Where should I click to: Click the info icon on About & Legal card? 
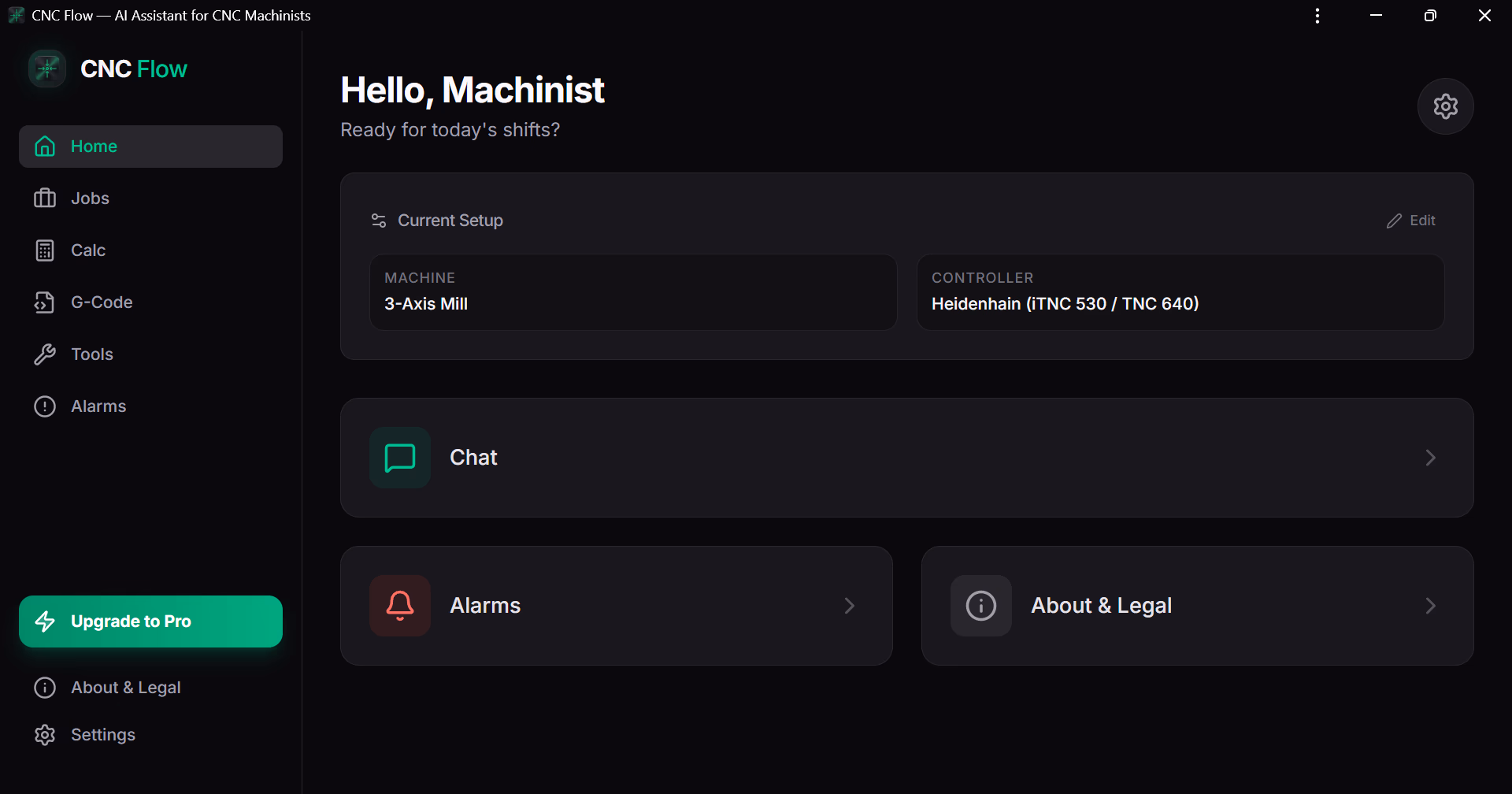981,606
